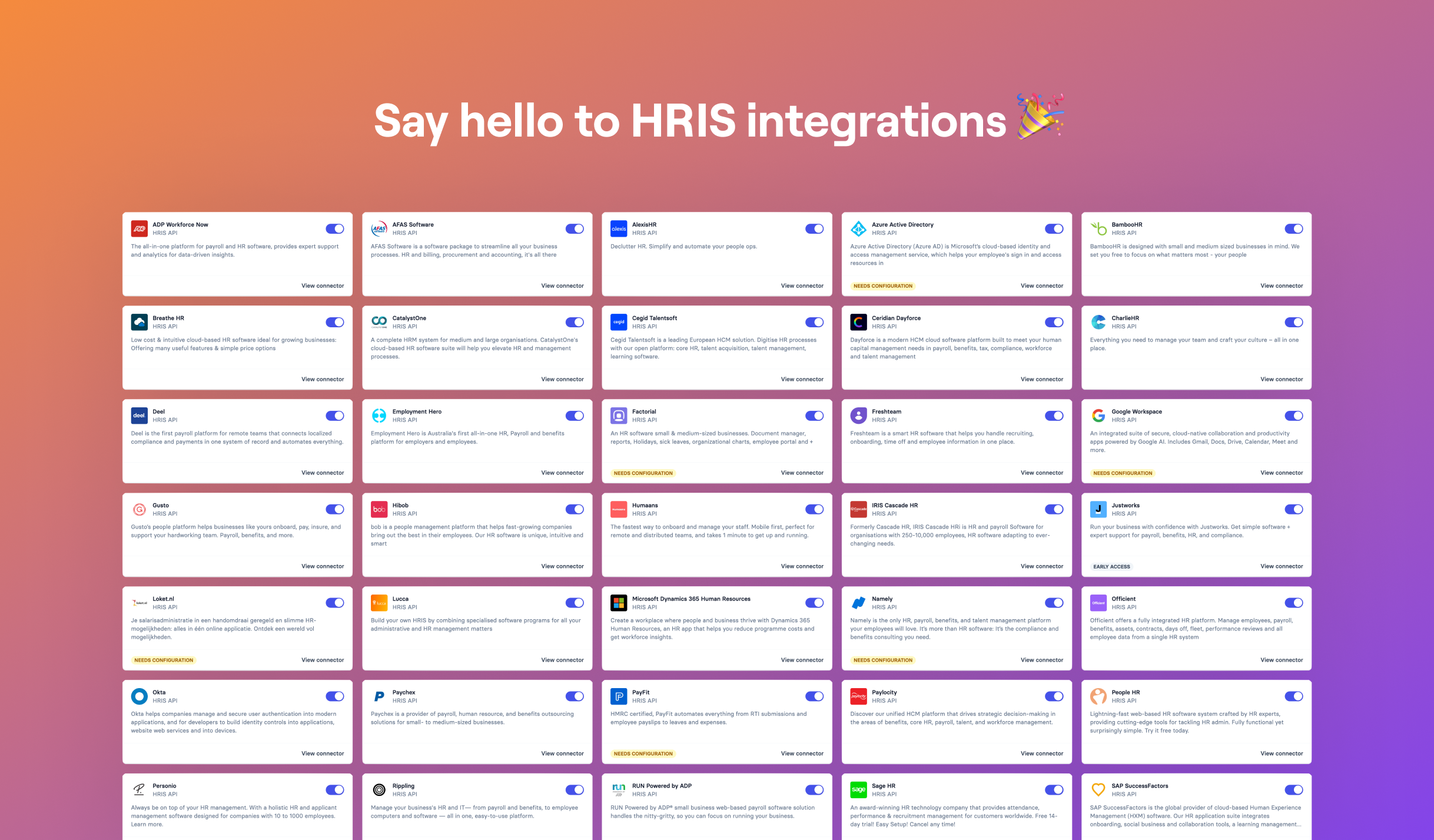The image size is (1434, 840).
Task: Click the IRIS Cascade HR logo icon
Action: pos(859,509)
